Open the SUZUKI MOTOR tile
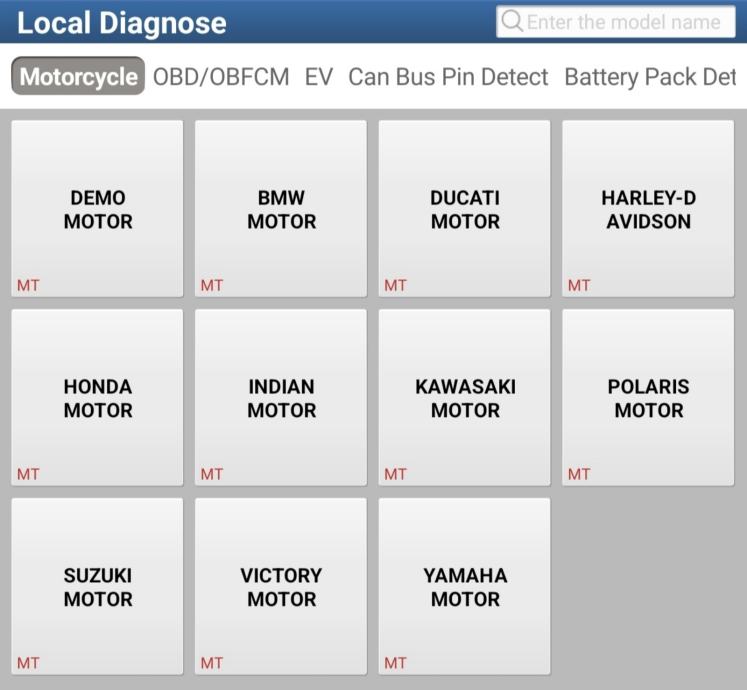Screen dimensions: 747x690 tap(98, 586)
